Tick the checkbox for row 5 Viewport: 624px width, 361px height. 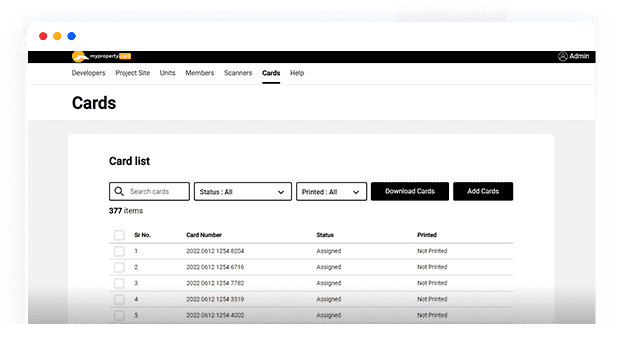click(119, 315)
